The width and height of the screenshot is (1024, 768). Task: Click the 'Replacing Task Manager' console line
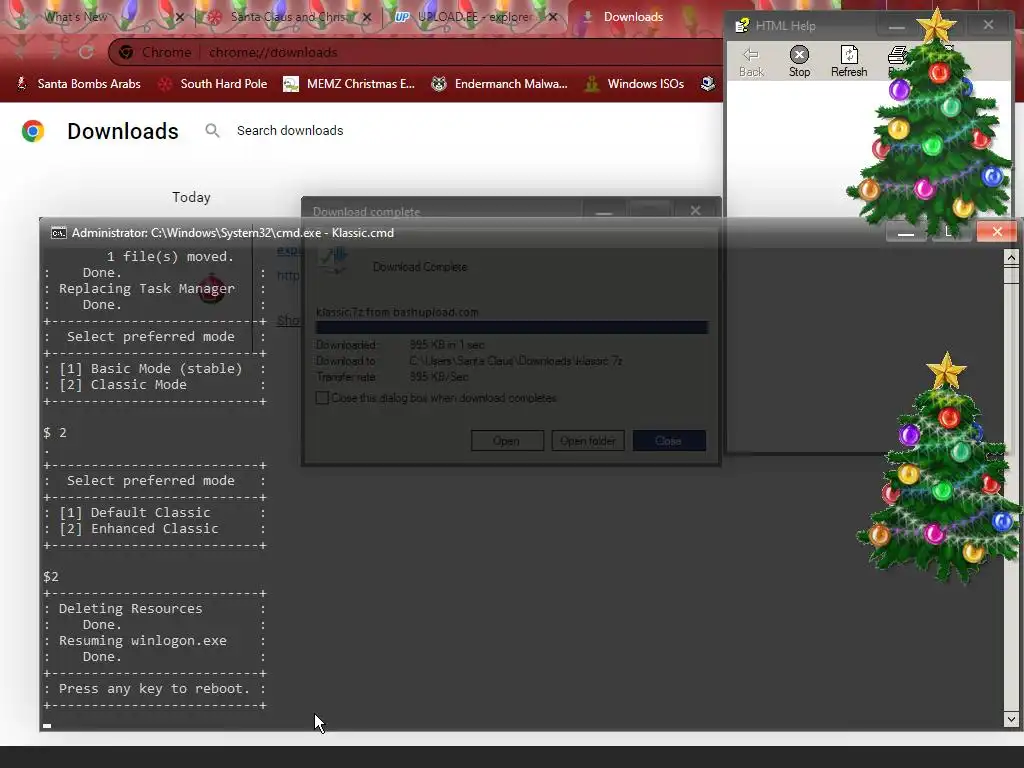pyautogui.click(x=146, y=289)
